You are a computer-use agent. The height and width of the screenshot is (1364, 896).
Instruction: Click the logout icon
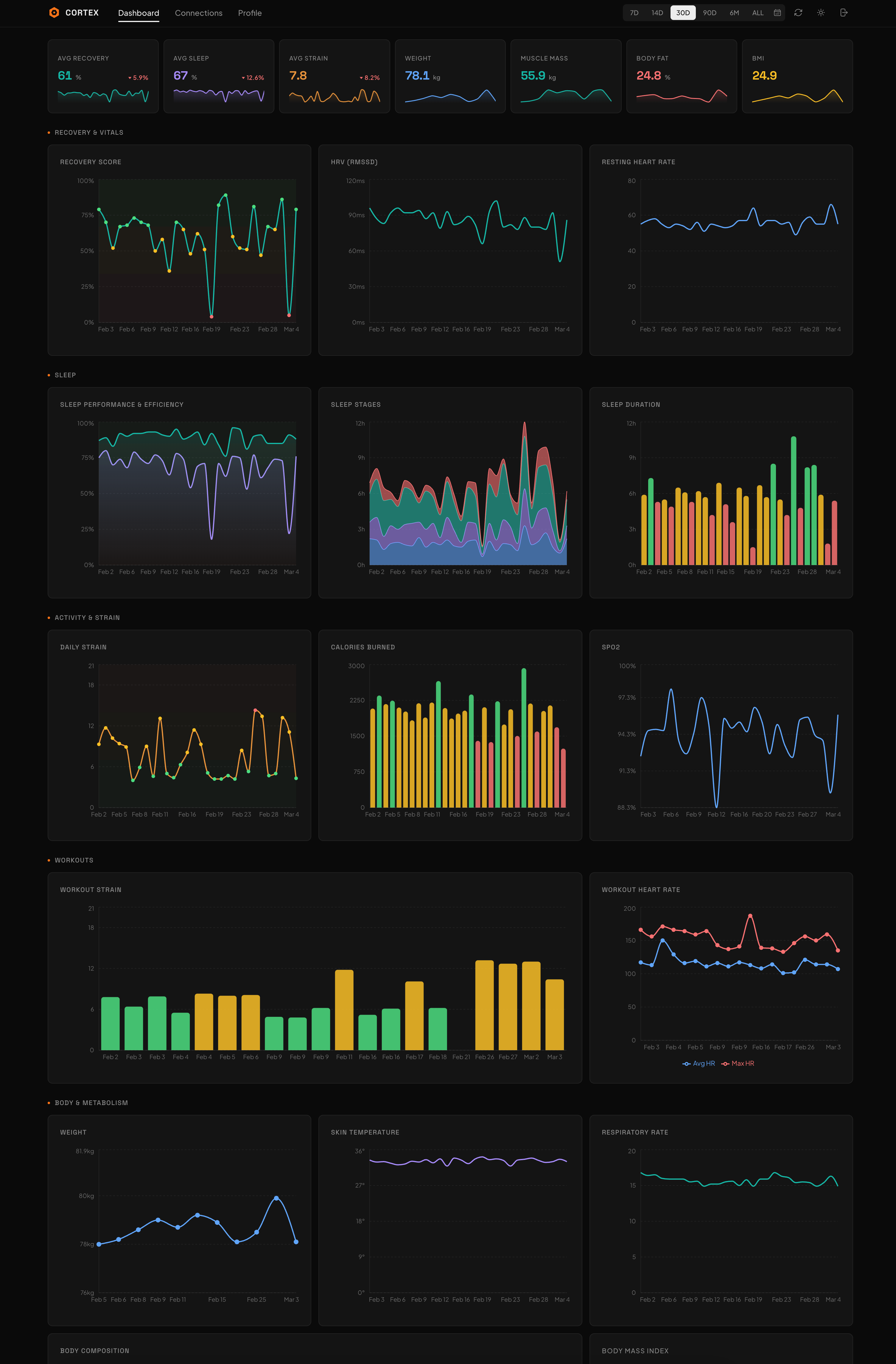pos(844,13)
